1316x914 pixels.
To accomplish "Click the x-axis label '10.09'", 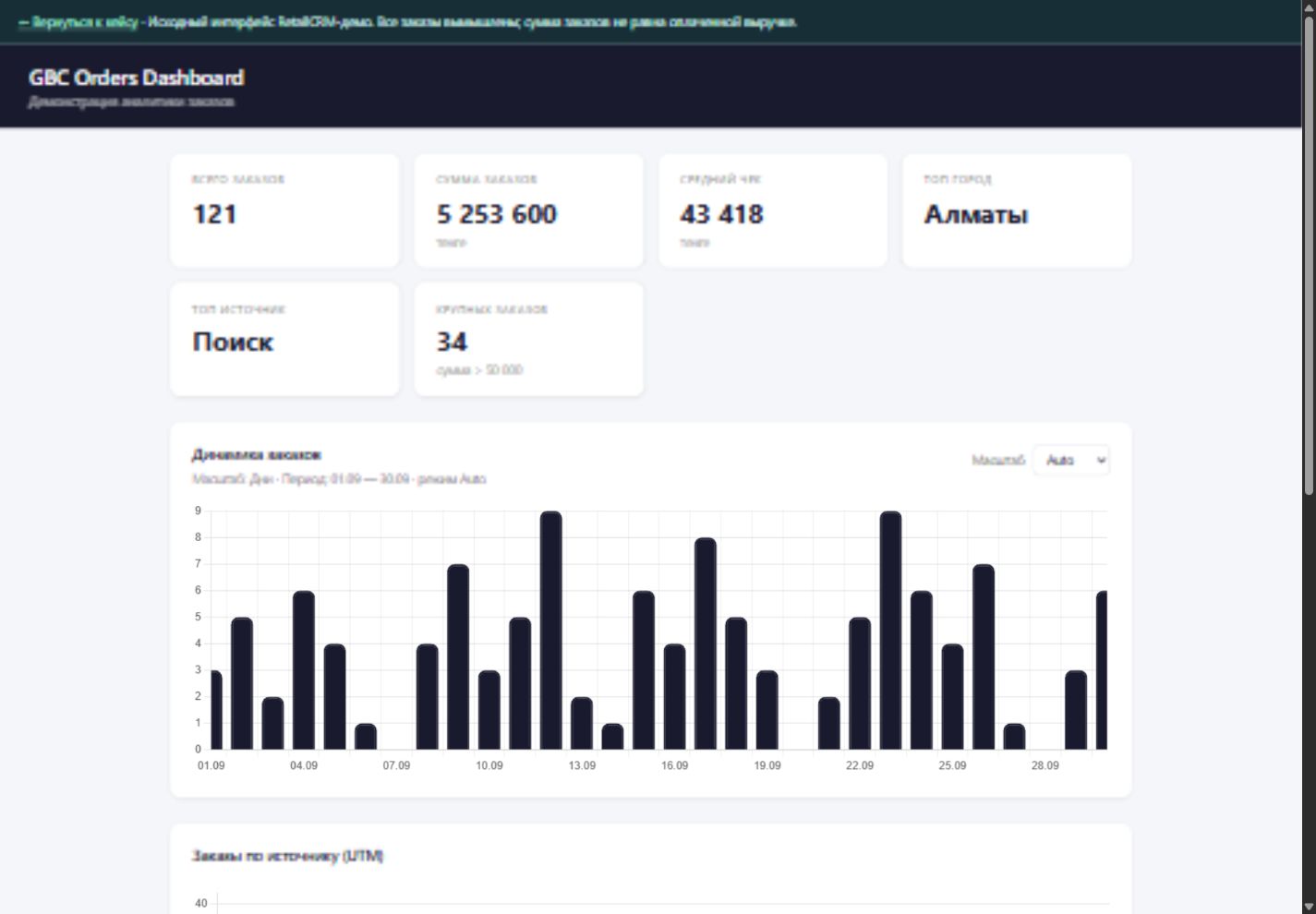I will [489, 765].
